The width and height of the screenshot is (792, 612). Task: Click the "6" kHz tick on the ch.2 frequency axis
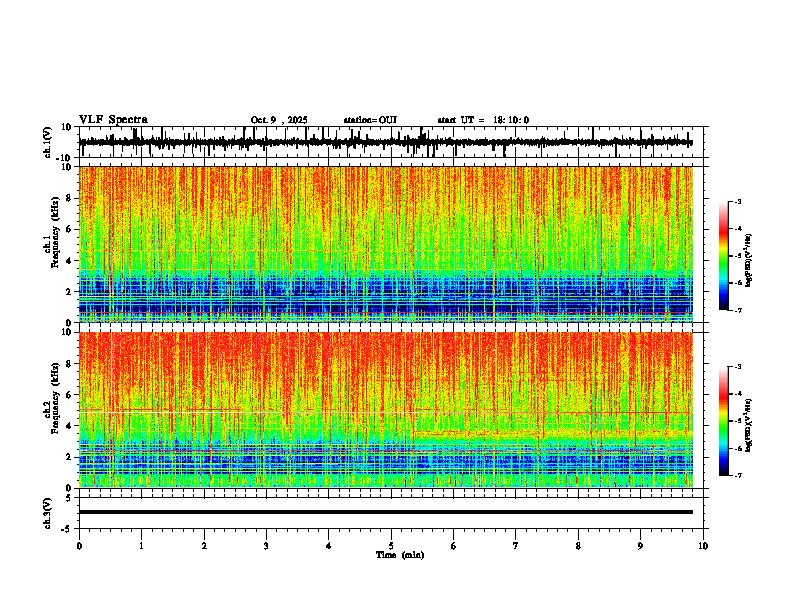70,394
